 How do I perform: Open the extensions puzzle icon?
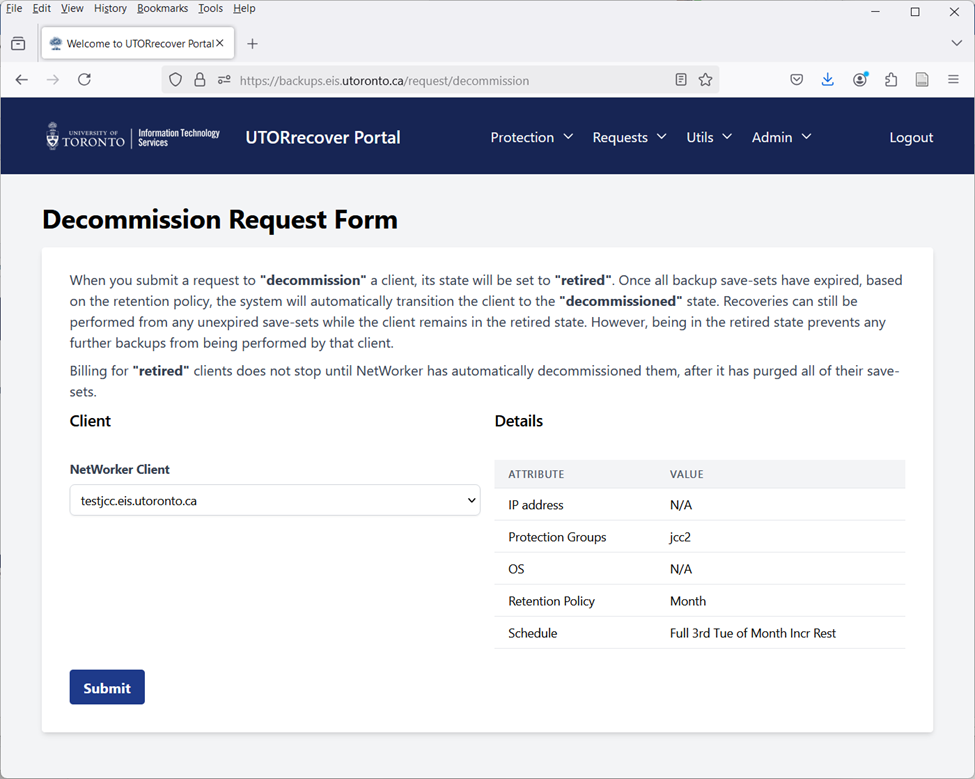tap(891, 80)
